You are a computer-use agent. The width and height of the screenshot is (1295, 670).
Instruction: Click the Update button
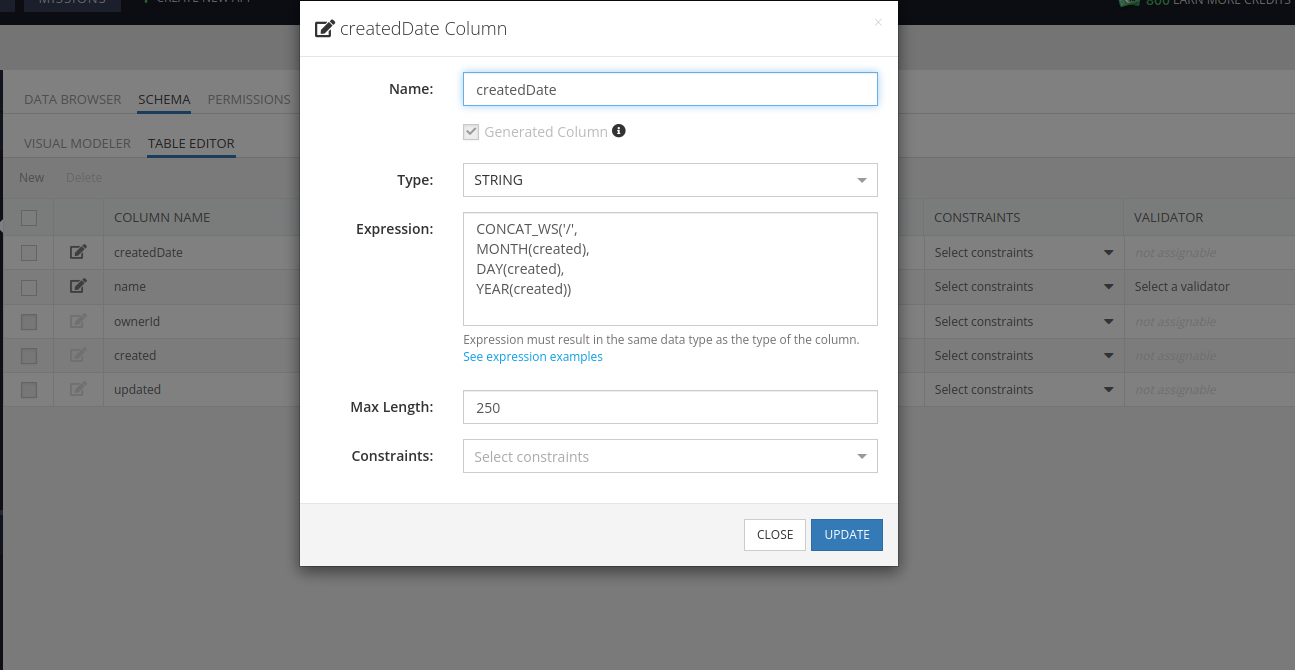tap(846, 534)
